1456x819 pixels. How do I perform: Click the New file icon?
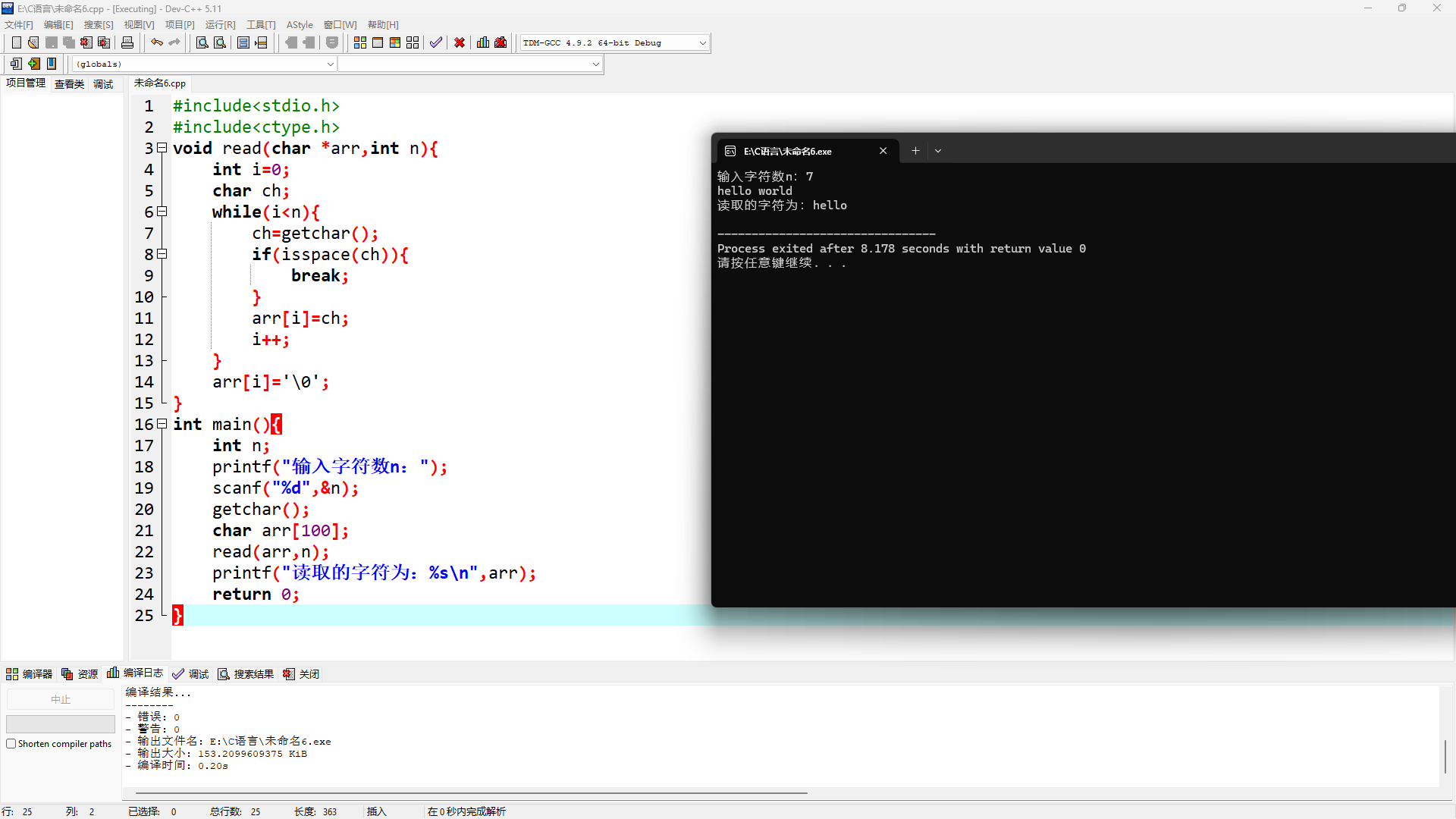pos(16,43)
